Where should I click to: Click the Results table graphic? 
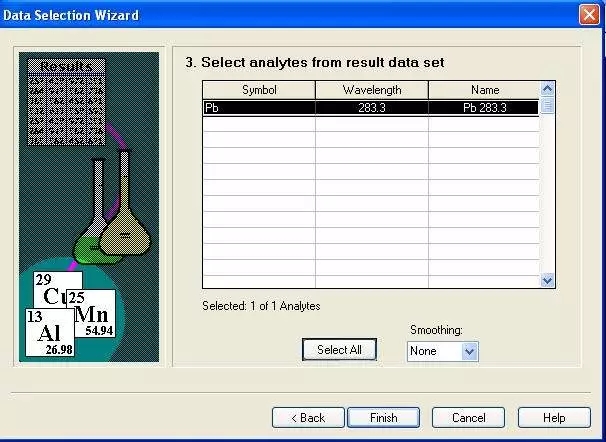pyautogui.click(x=66, y=100)
